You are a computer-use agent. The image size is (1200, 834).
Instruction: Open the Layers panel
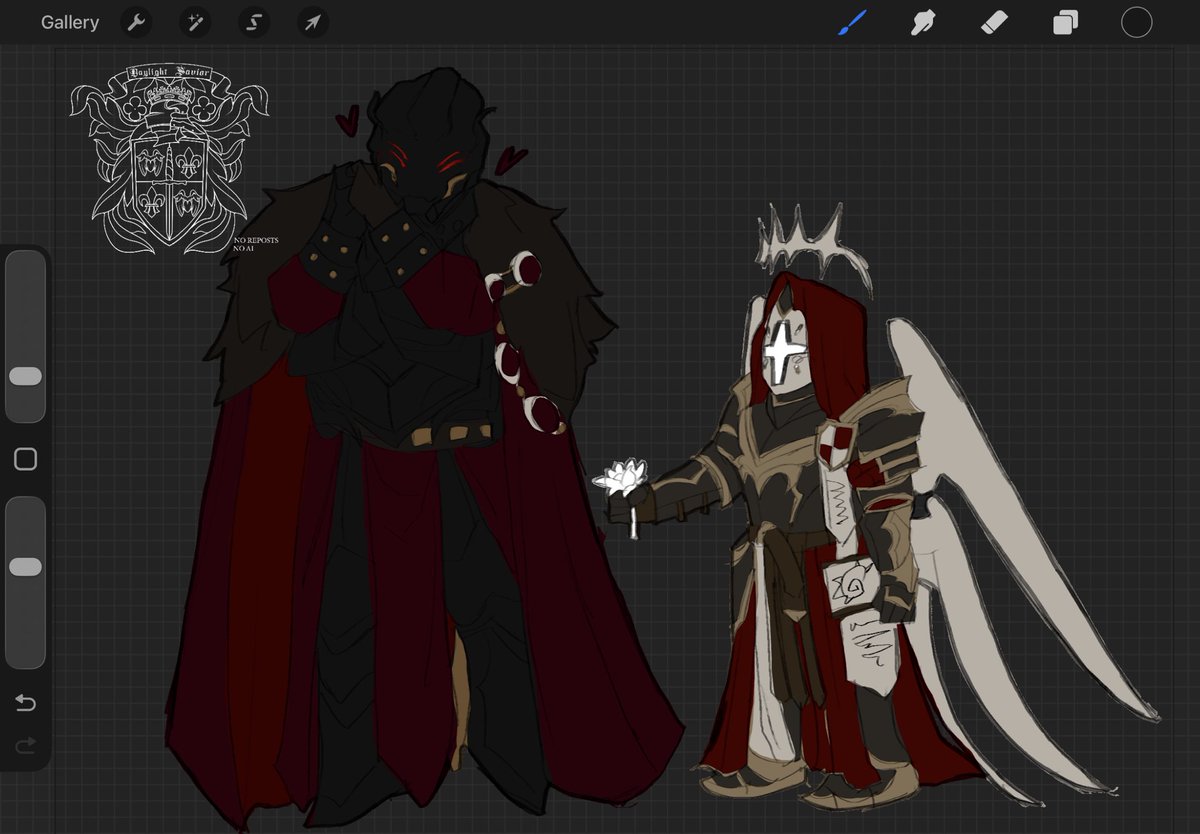pyautogui.click(x=1066, y=22)
